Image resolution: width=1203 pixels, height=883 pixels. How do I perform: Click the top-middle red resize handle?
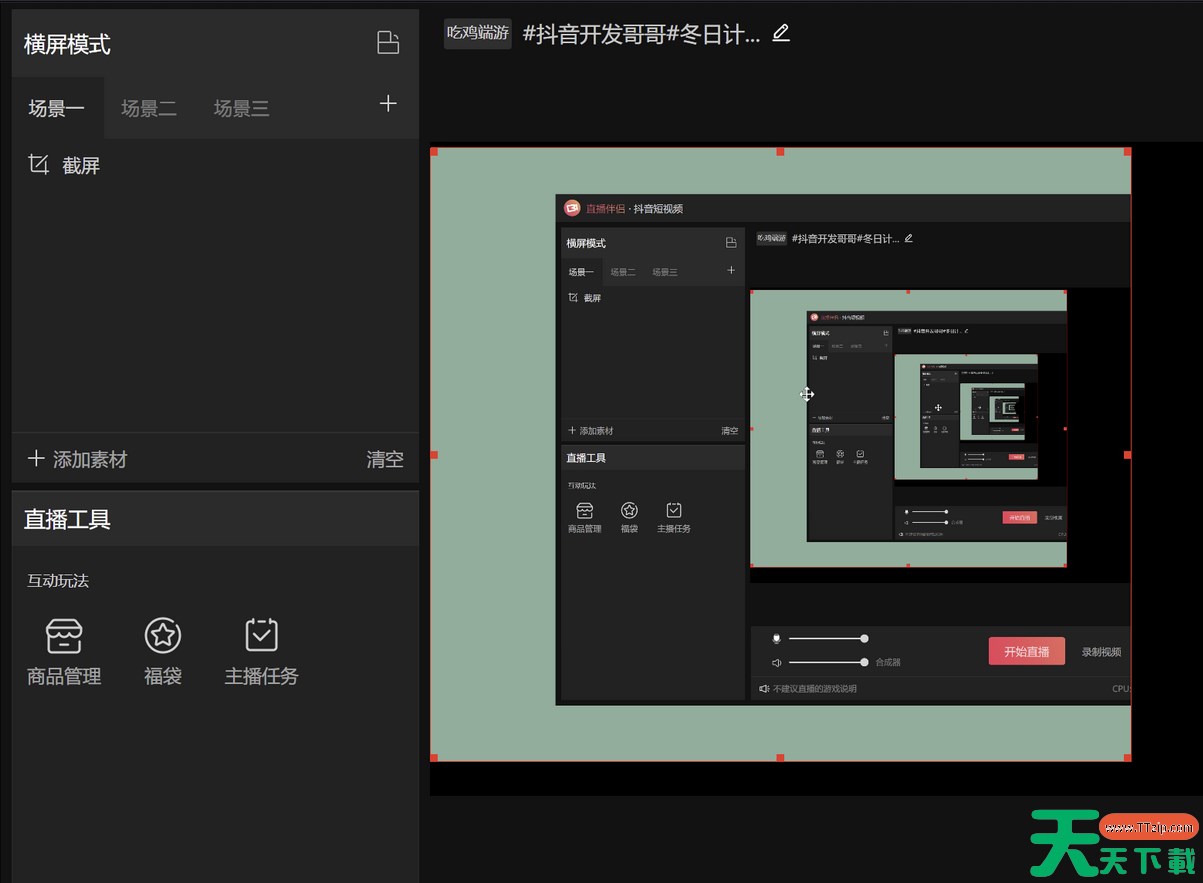(780, 152)
